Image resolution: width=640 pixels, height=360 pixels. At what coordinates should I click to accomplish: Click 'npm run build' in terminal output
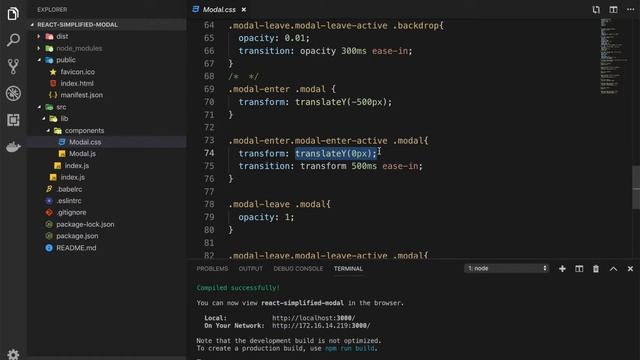point(349,348)
